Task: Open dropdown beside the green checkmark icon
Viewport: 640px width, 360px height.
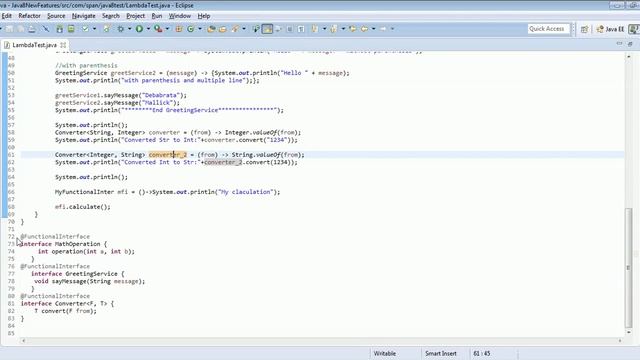Action: pos(94,29)
